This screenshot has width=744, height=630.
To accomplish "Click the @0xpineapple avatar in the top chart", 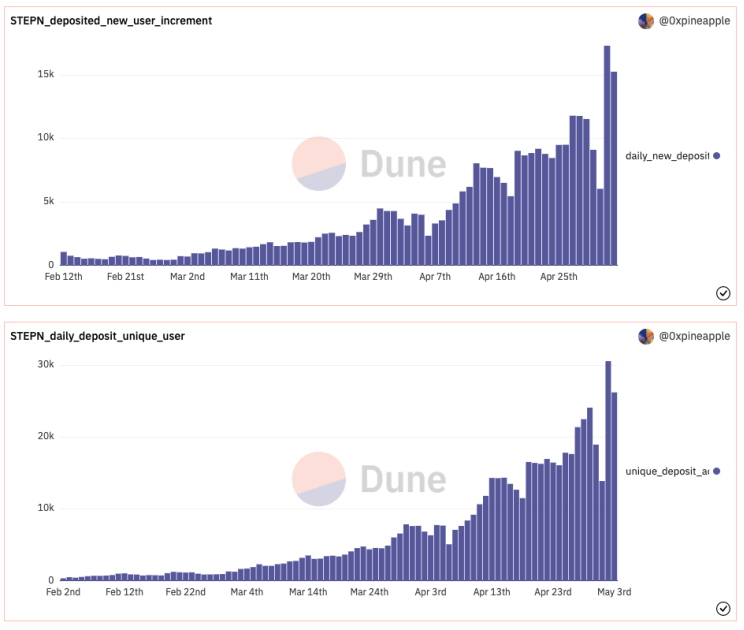I will tap(646, 21).
